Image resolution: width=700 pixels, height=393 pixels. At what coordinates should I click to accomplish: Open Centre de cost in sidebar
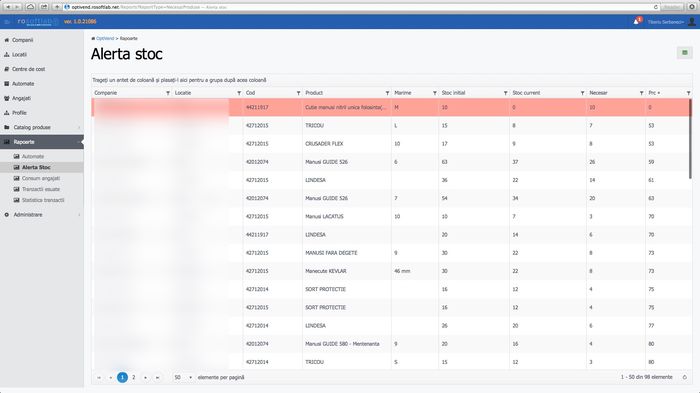42,69
